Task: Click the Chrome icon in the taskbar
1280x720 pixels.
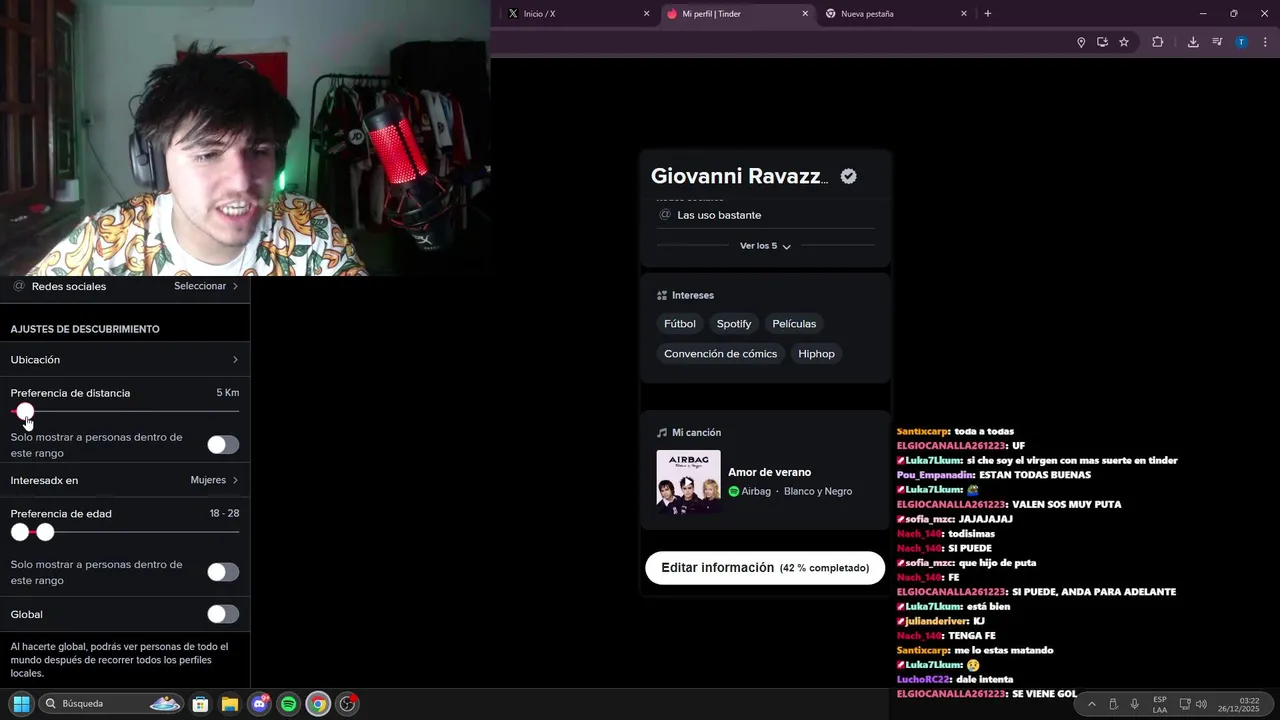Action: pyautogui.click(x=317, y=704)
